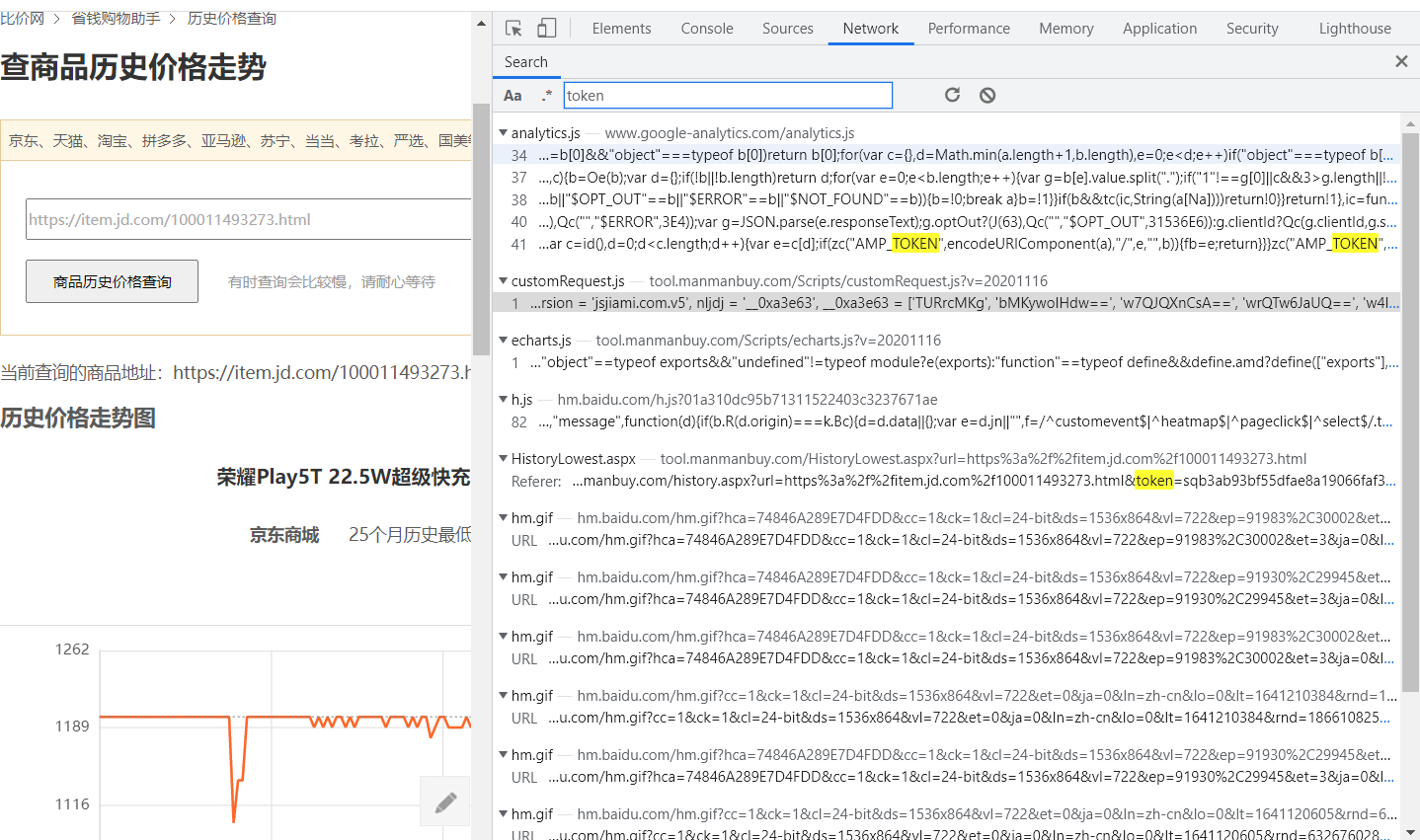Select analytics.js line 41 AMP_TOKEN result

point(946,243)
